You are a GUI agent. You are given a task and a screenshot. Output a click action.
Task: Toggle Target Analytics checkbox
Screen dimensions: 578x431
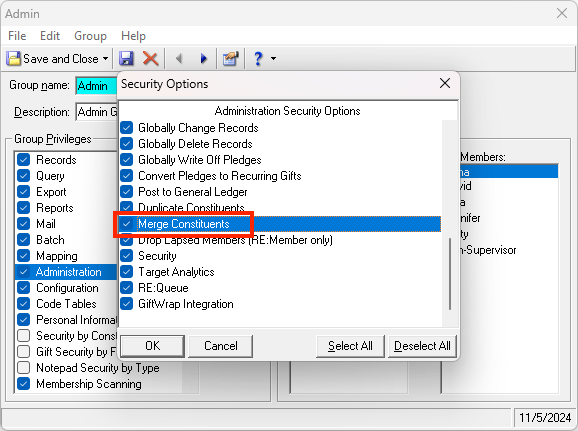[x=126, y=272]
